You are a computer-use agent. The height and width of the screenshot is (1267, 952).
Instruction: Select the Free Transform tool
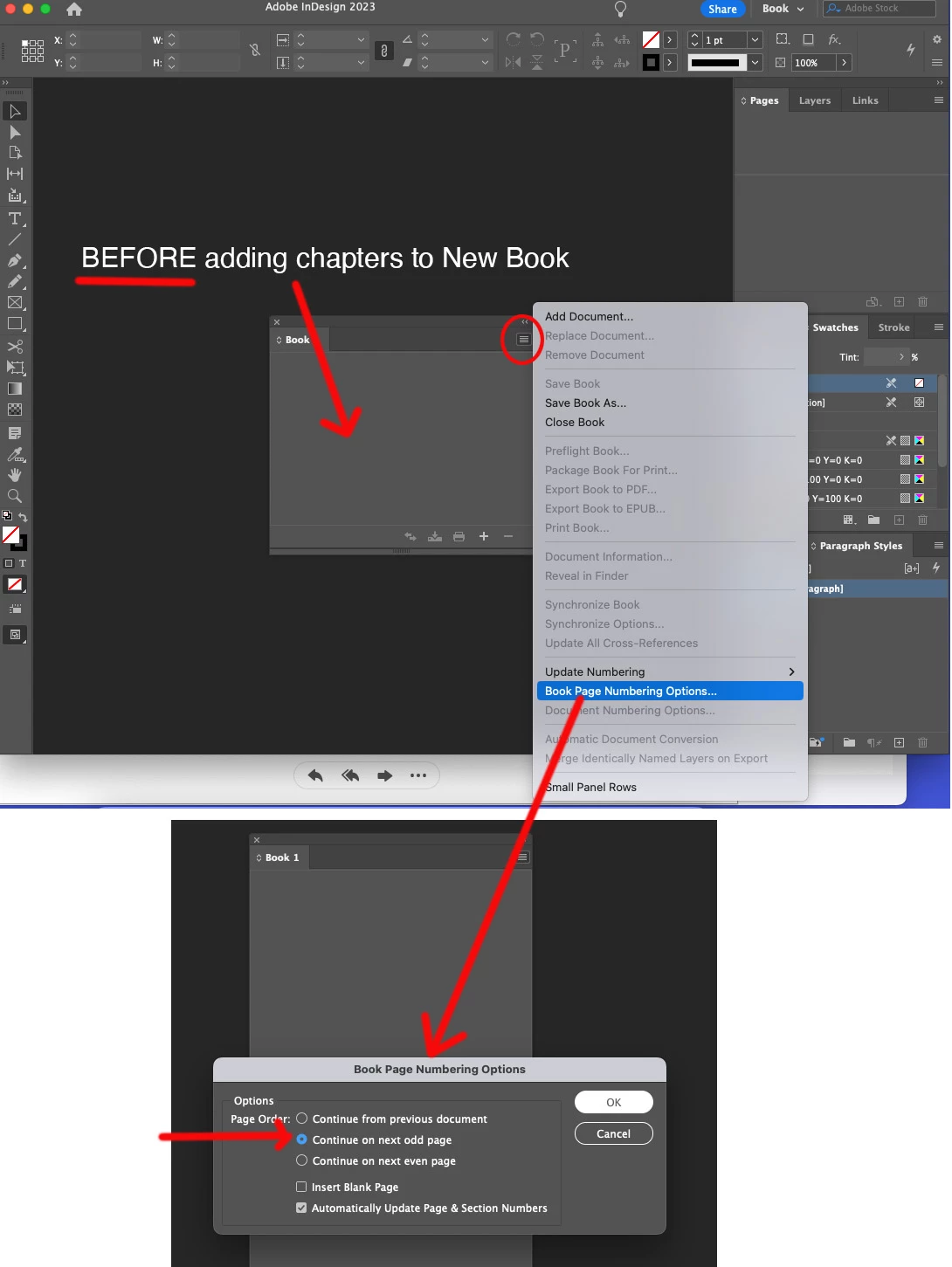[15, 368]
